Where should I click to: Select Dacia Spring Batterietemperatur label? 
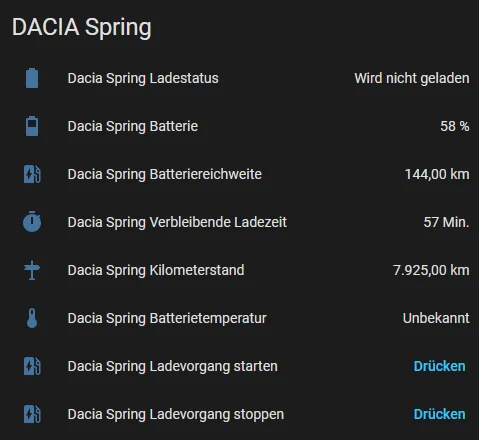tap(167, 318)
